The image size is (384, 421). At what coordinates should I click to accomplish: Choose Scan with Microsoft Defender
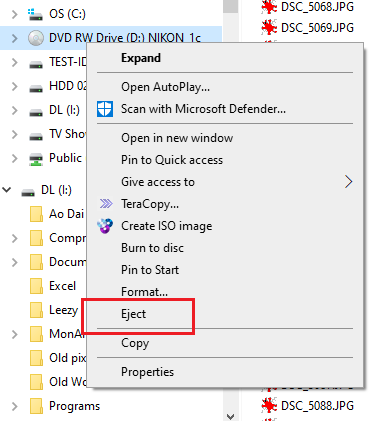[x=203, y=109]
